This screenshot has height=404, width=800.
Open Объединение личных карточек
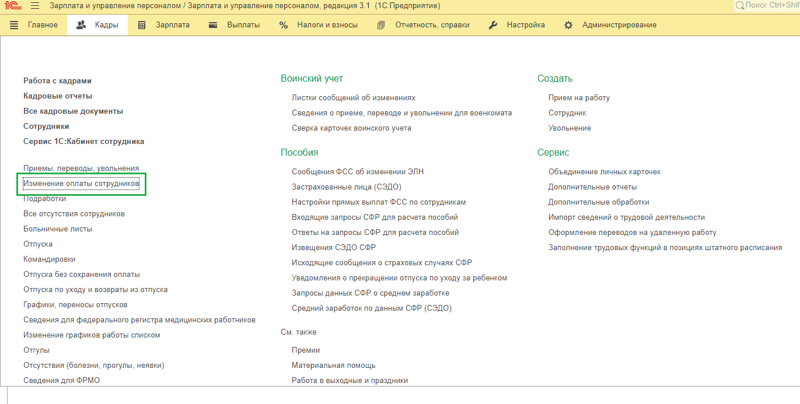[x=605, y=172]
